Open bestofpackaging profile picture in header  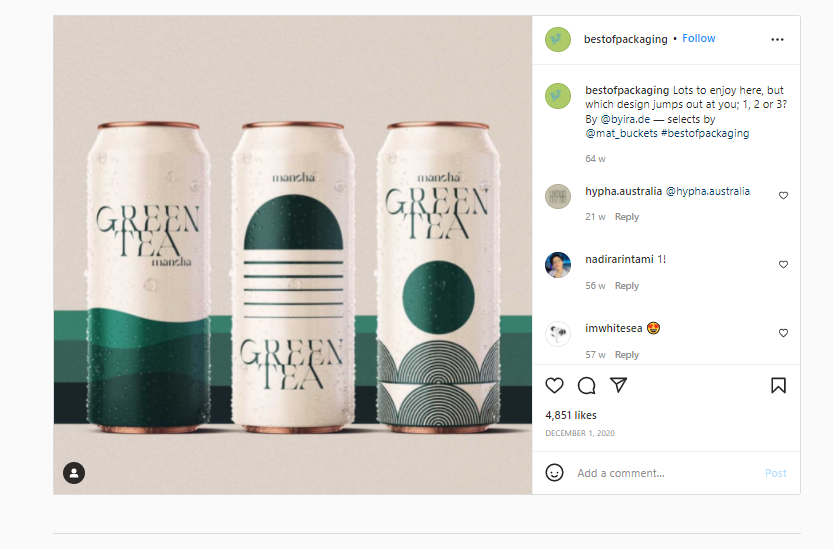557,39
